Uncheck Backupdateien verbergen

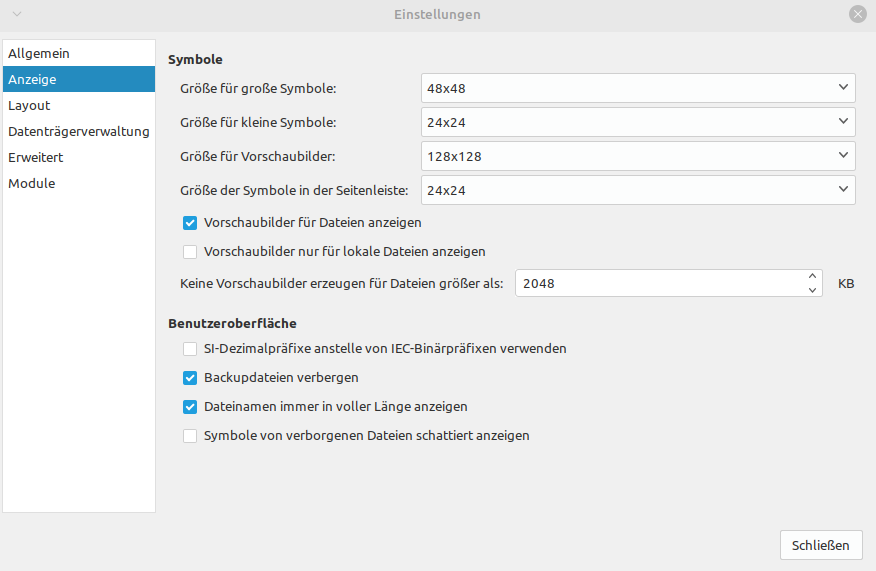(190, 378)
